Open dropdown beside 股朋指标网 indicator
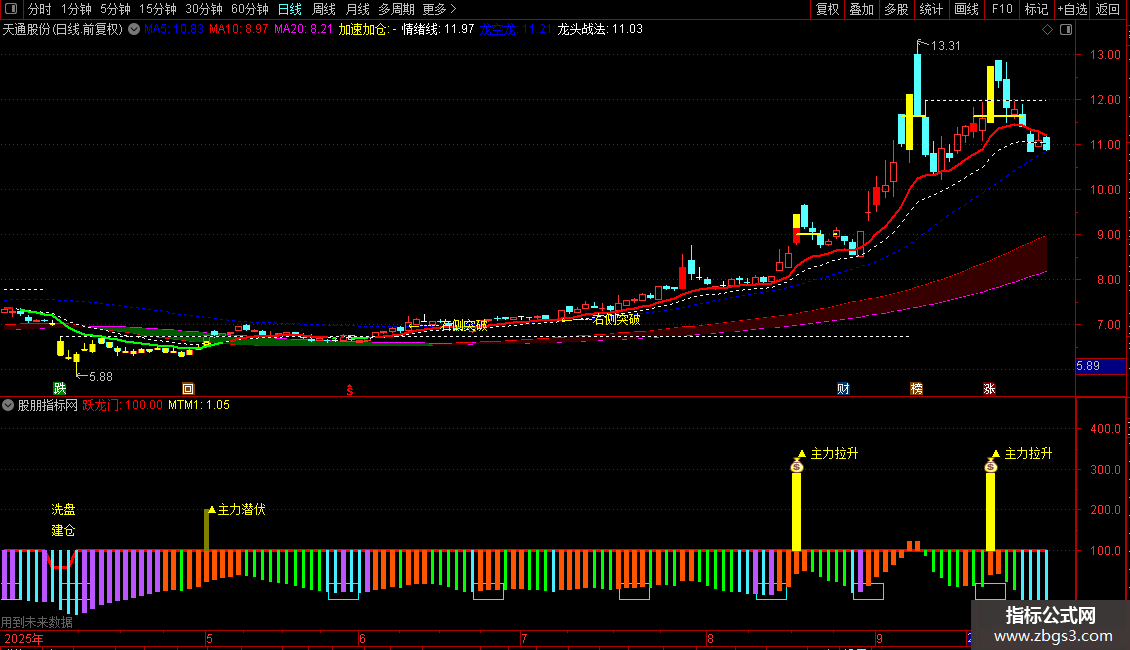This screenshot has height=650, width=1130. click(x=8, y=406)
